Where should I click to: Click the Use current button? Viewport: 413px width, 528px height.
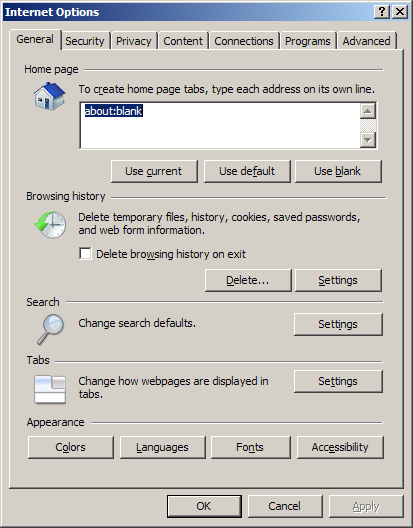[154, 171]
